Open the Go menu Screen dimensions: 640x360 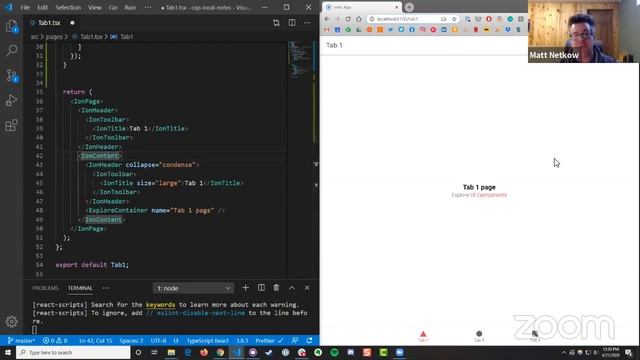(x=113, y=7)
